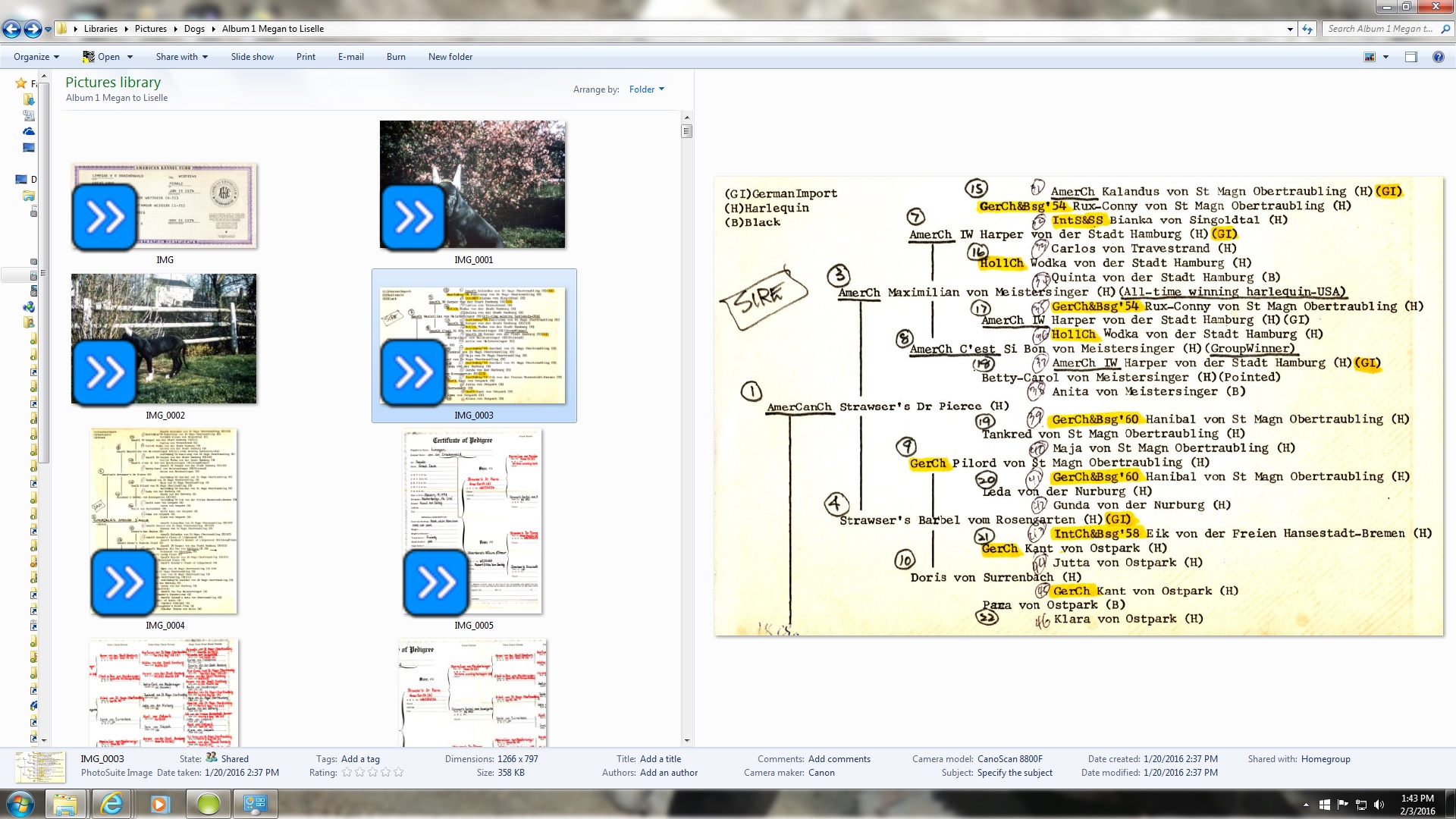Open the address bar history dropdown

coord(1290,29)
